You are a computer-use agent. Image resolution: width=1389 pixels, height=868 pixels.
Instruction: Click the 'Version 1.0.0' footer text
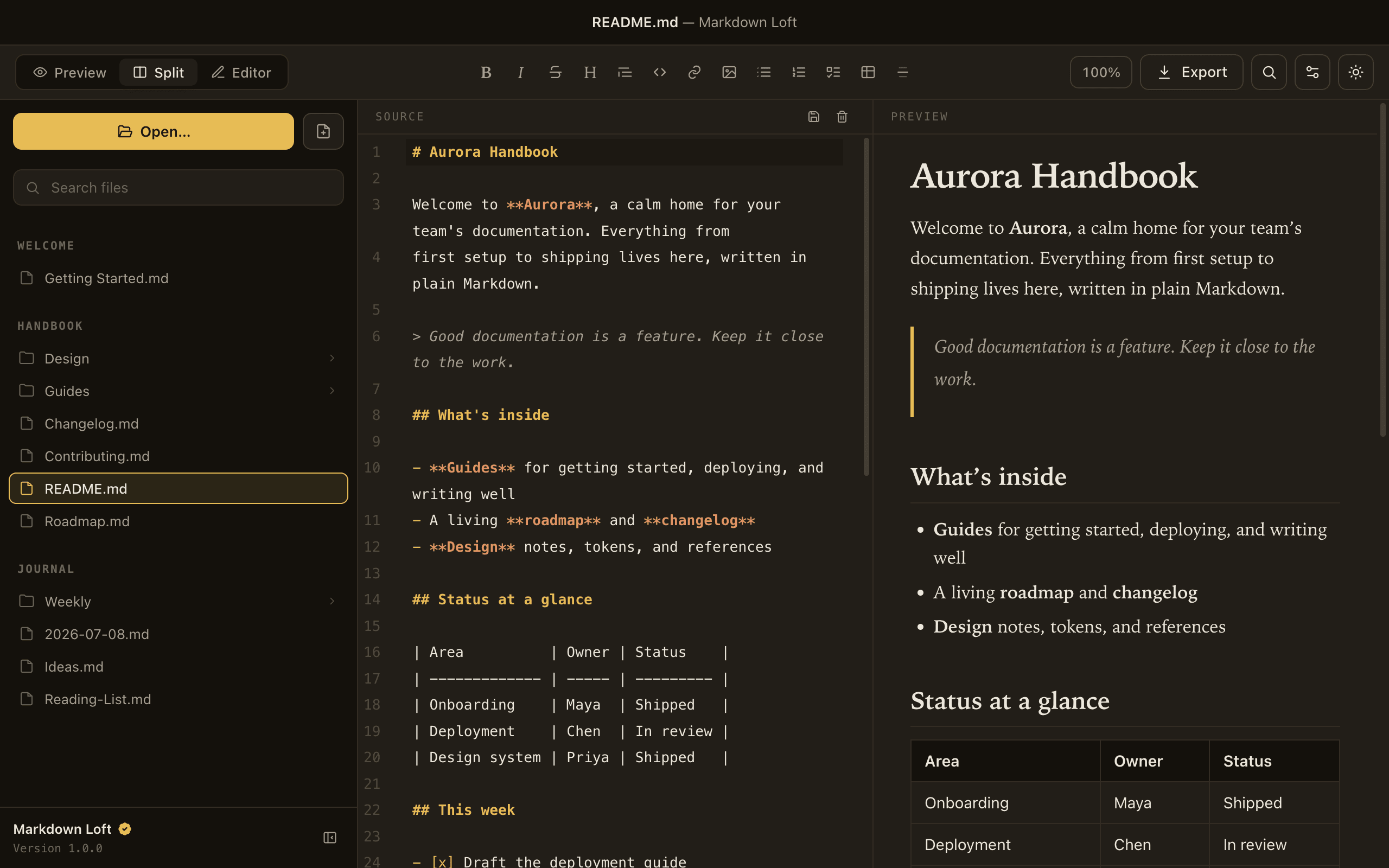58,848
